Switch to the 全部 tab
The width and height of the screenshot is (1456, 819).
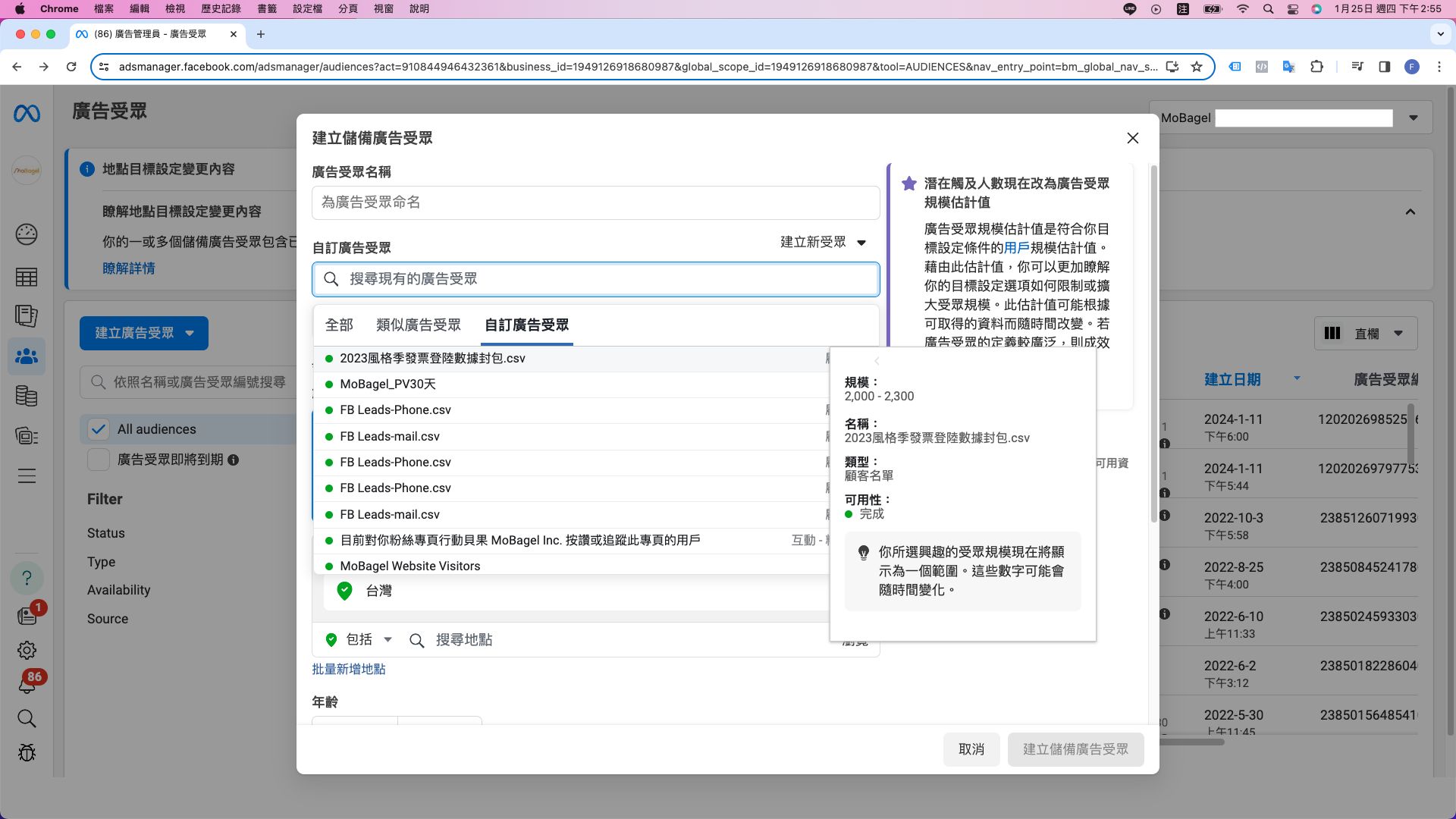point(339,325)
